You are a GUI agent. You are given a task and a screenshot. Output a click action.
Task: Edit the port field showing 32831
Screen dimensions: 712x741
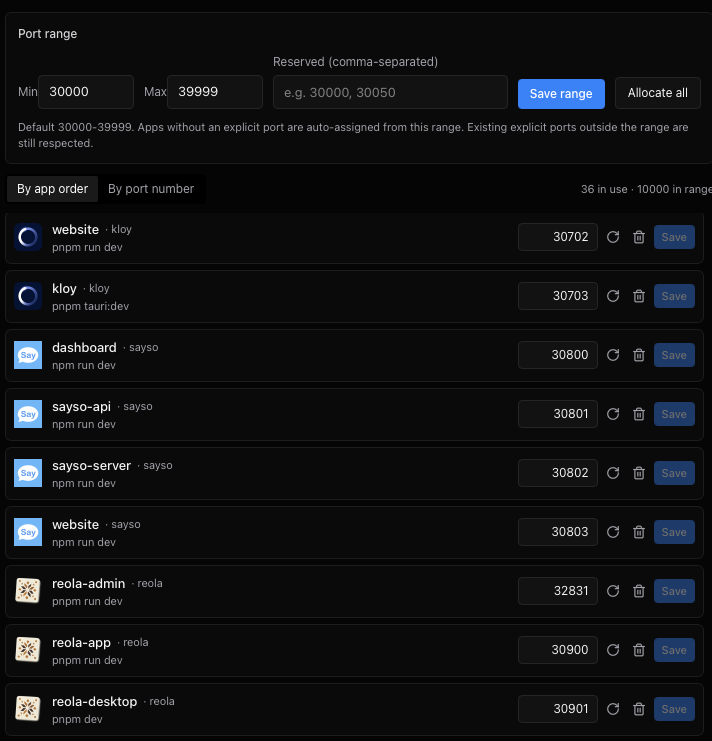pos(558,591)
